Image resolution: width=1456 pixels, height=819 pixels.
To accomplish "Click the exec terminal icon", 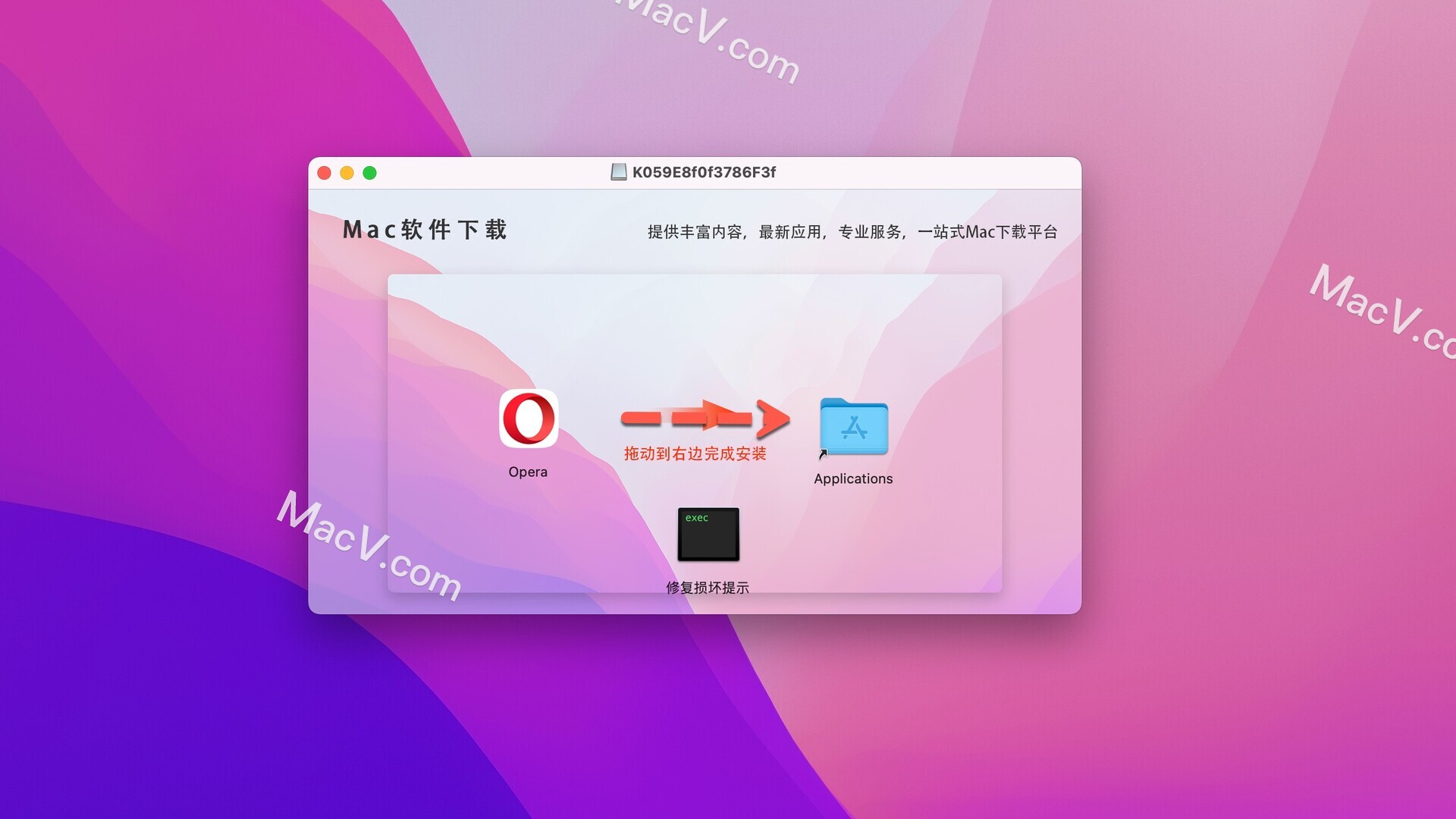I will tap(710, 534).
